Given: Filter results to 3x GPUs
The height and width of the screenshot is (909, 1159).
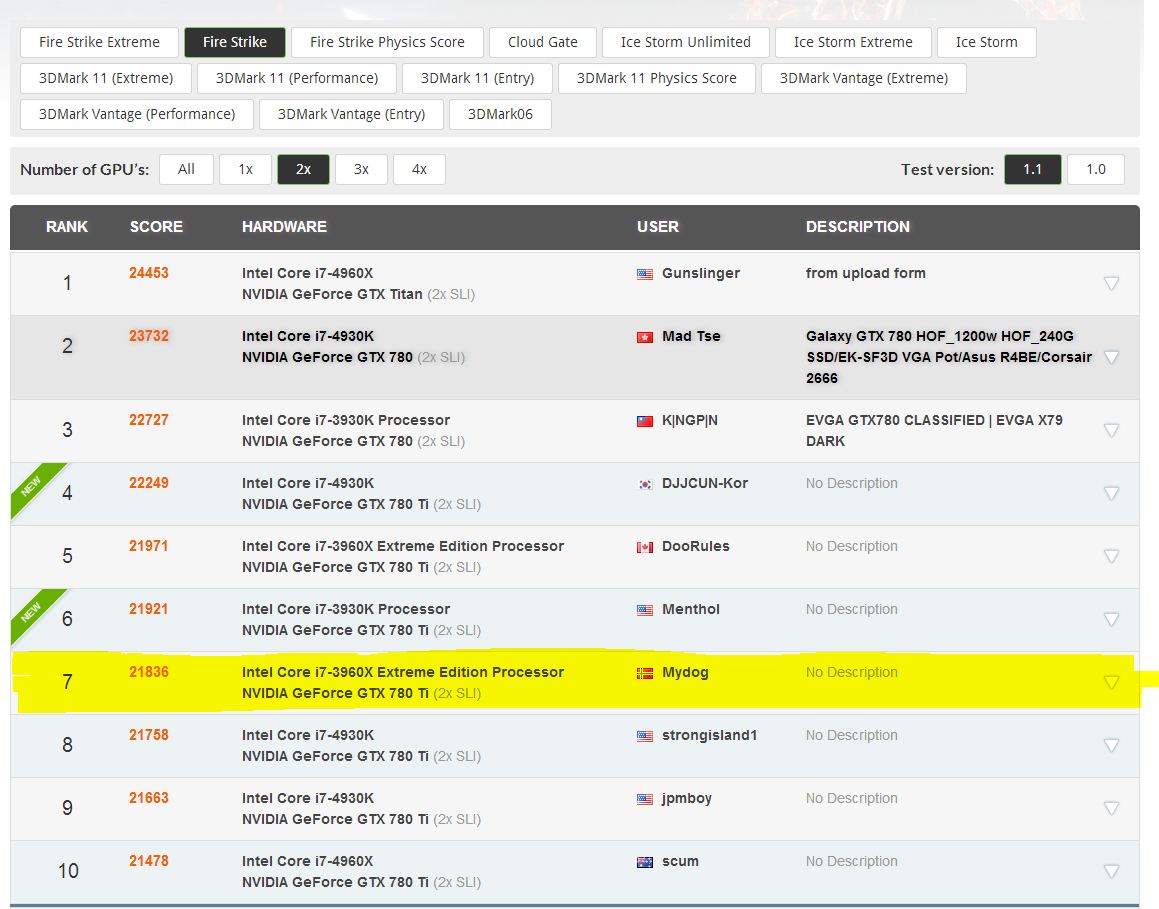Looking at the screenshot, I should 361,169.
